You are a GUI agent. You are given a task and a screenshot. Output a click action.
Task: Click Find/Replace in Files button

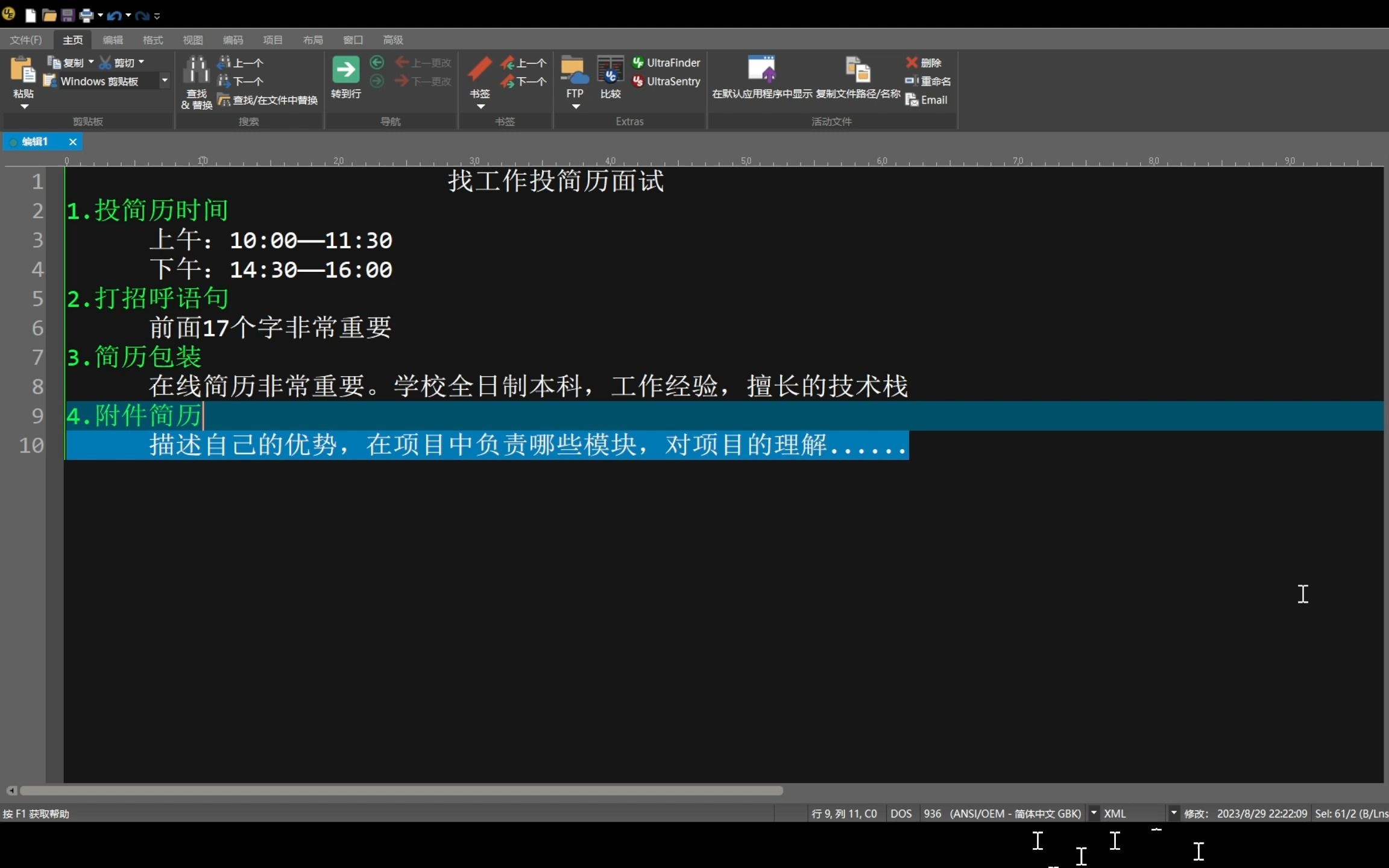[268, 100]
